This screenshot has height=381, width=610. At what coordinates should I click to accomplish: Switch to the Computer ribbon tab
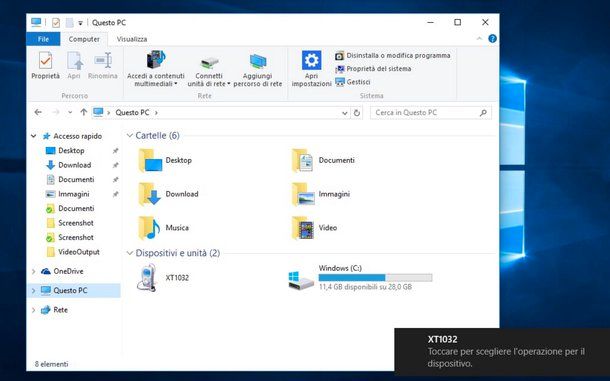point(84,39)
